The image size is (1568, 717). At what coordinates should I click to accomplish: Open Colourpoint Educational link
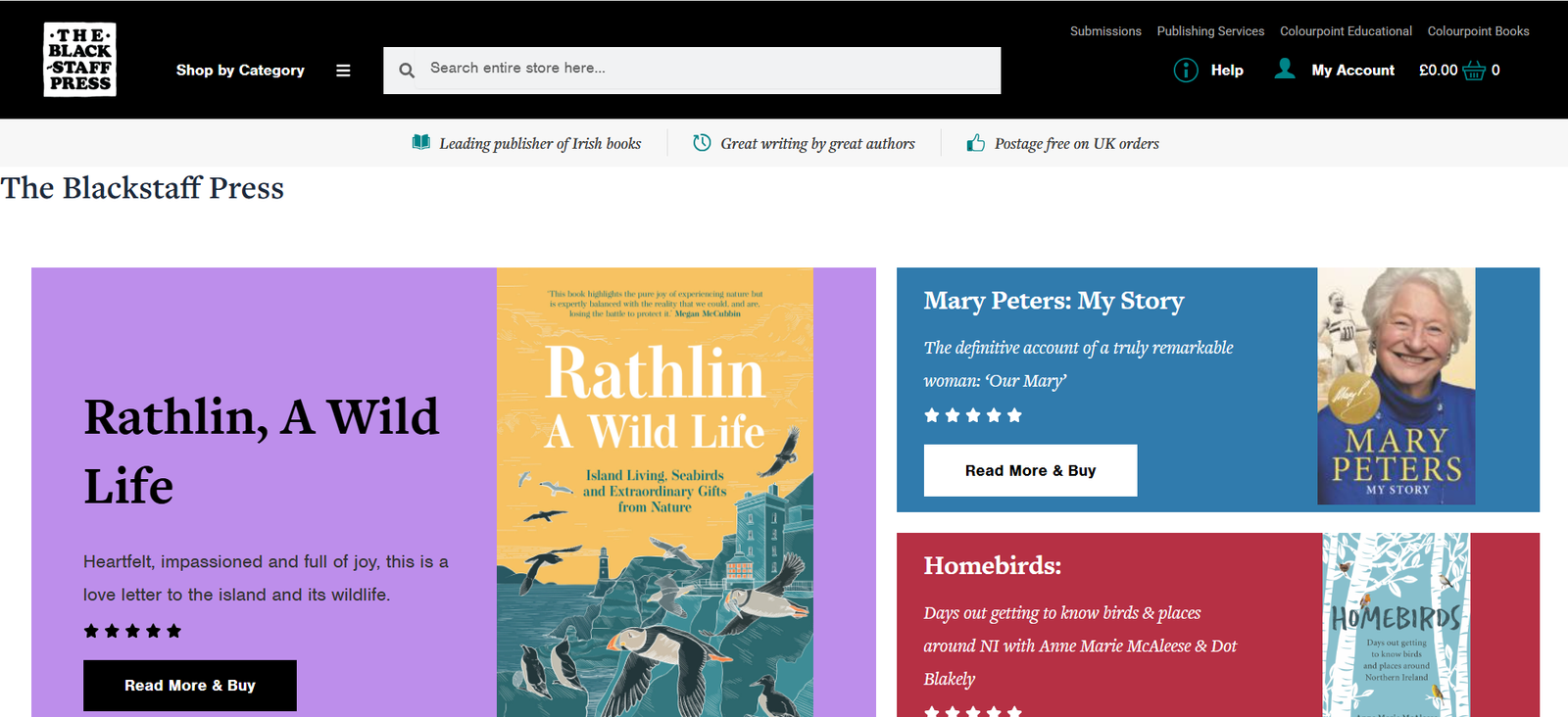pos(1346,31)
